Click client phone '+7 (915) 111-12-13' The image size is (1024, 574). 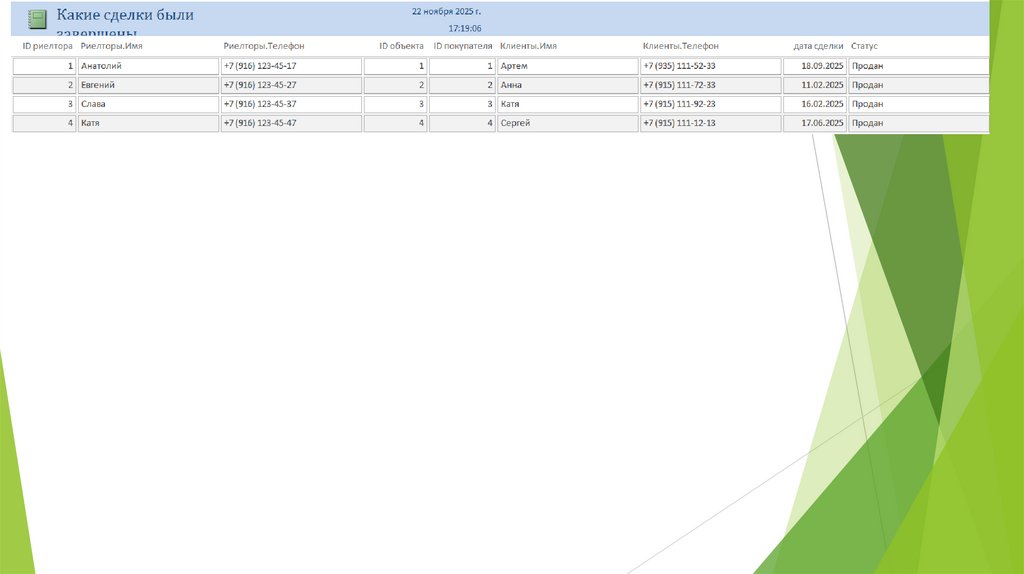[711, 123]
